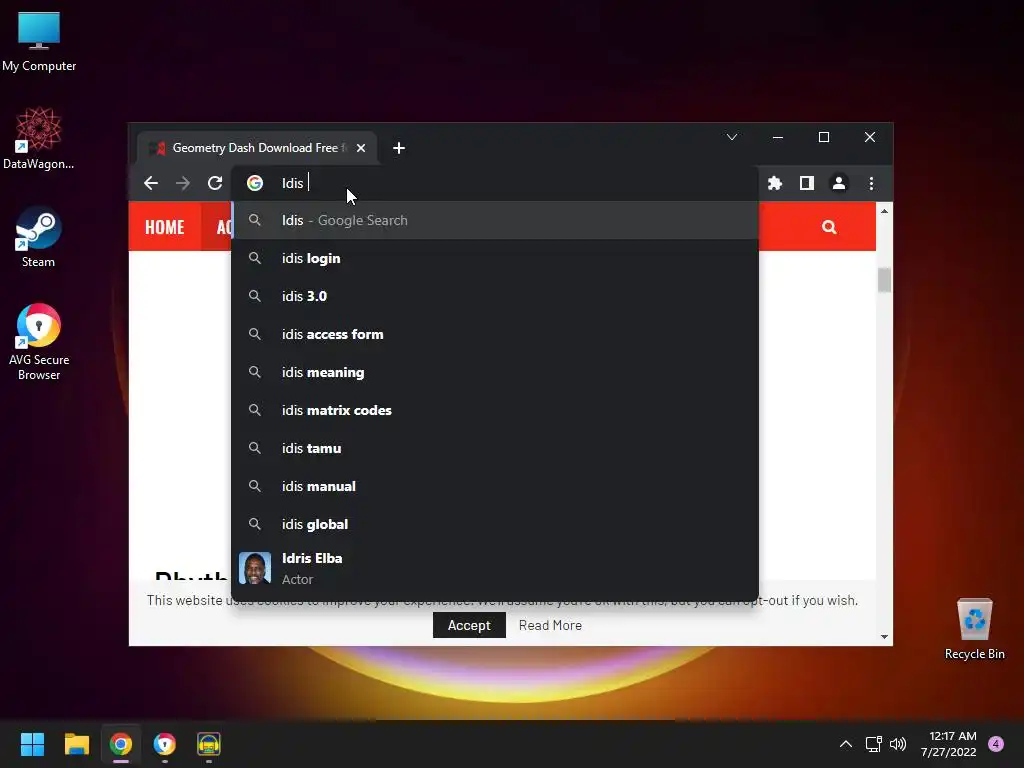The width and height of the screenshot is (1024, 768).
Task: Toggle Chrome side panel icon
Action: pos(807,184)
